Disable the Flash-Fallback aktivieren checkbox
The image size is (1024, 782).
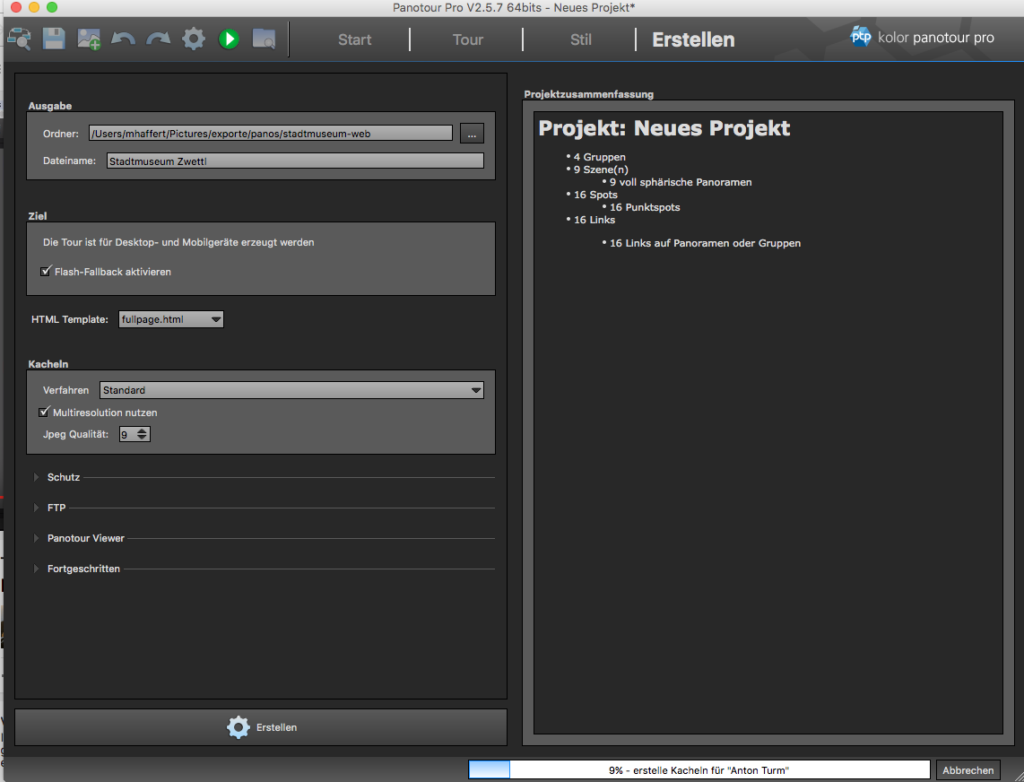[45, 271]
